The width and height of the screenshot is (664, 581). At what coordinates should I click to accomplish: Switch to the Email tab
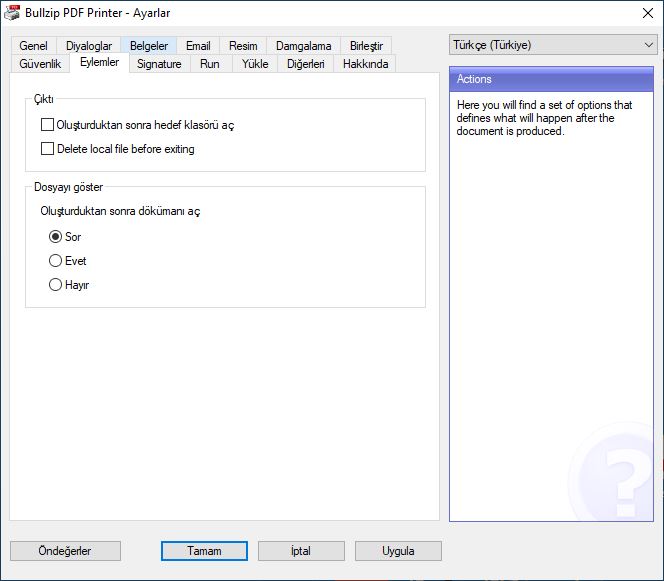[x=198, y=46]
